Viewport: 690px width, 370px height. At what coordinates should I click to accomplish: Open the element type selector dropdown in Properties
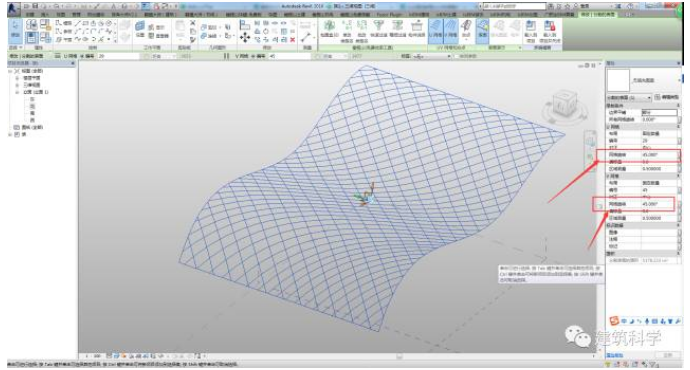(x=629, y=97)
